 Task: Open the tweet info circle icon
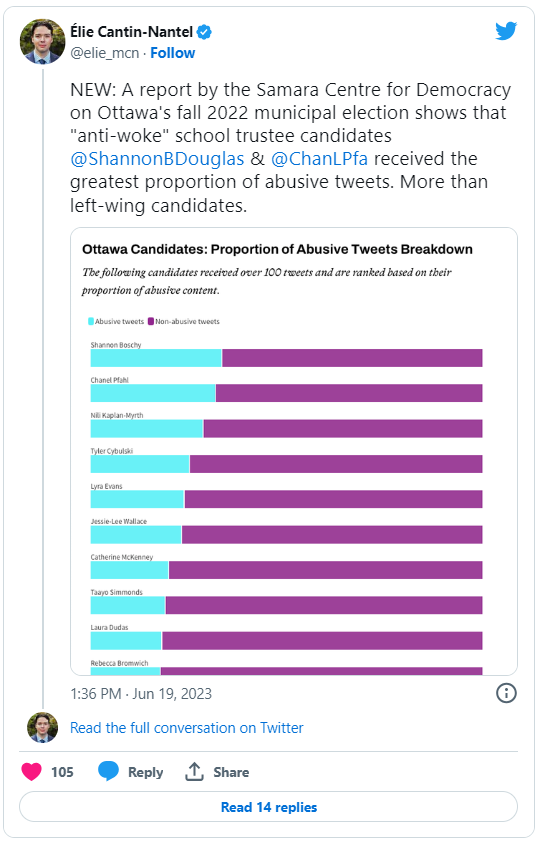(x=506, y=693)
